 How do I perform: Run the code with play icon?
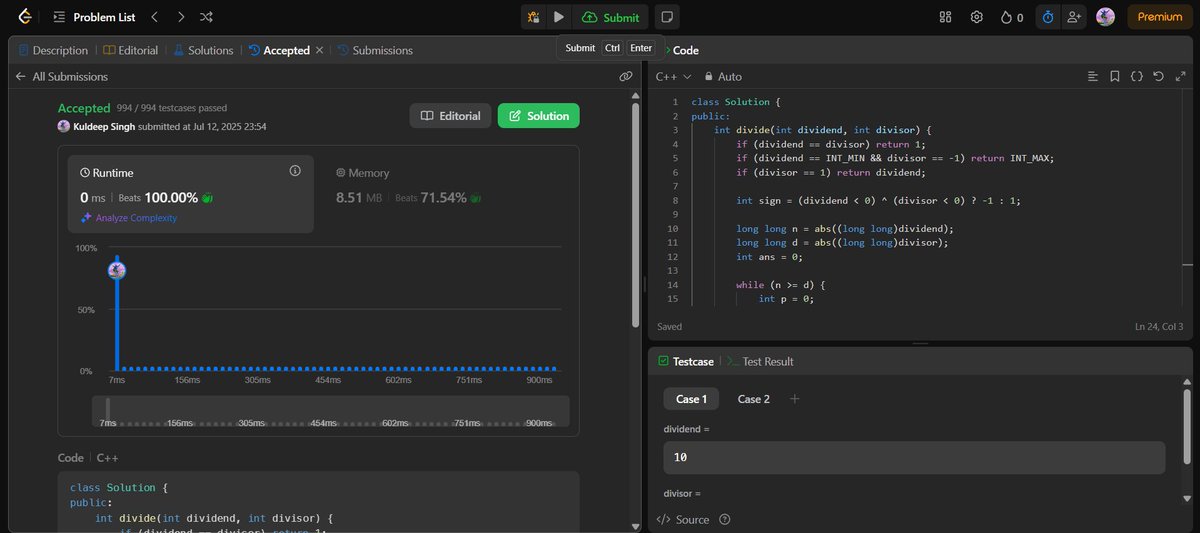[559, 17]
